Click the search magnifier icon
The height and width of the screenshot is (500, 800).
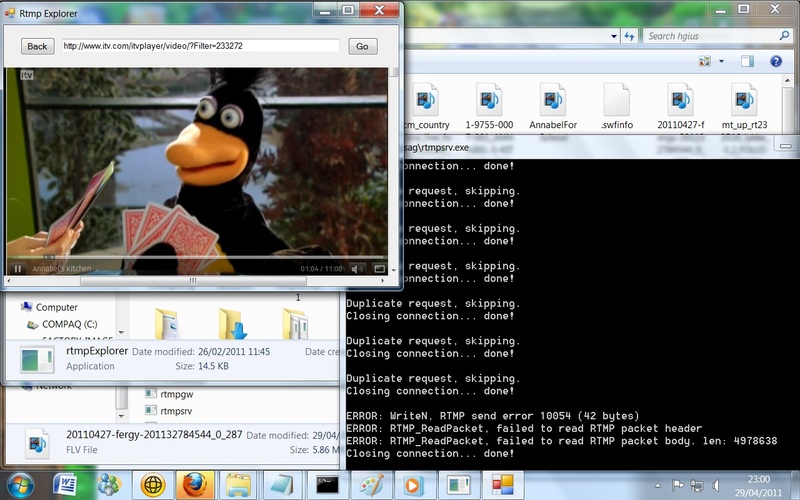pos(785,35)
